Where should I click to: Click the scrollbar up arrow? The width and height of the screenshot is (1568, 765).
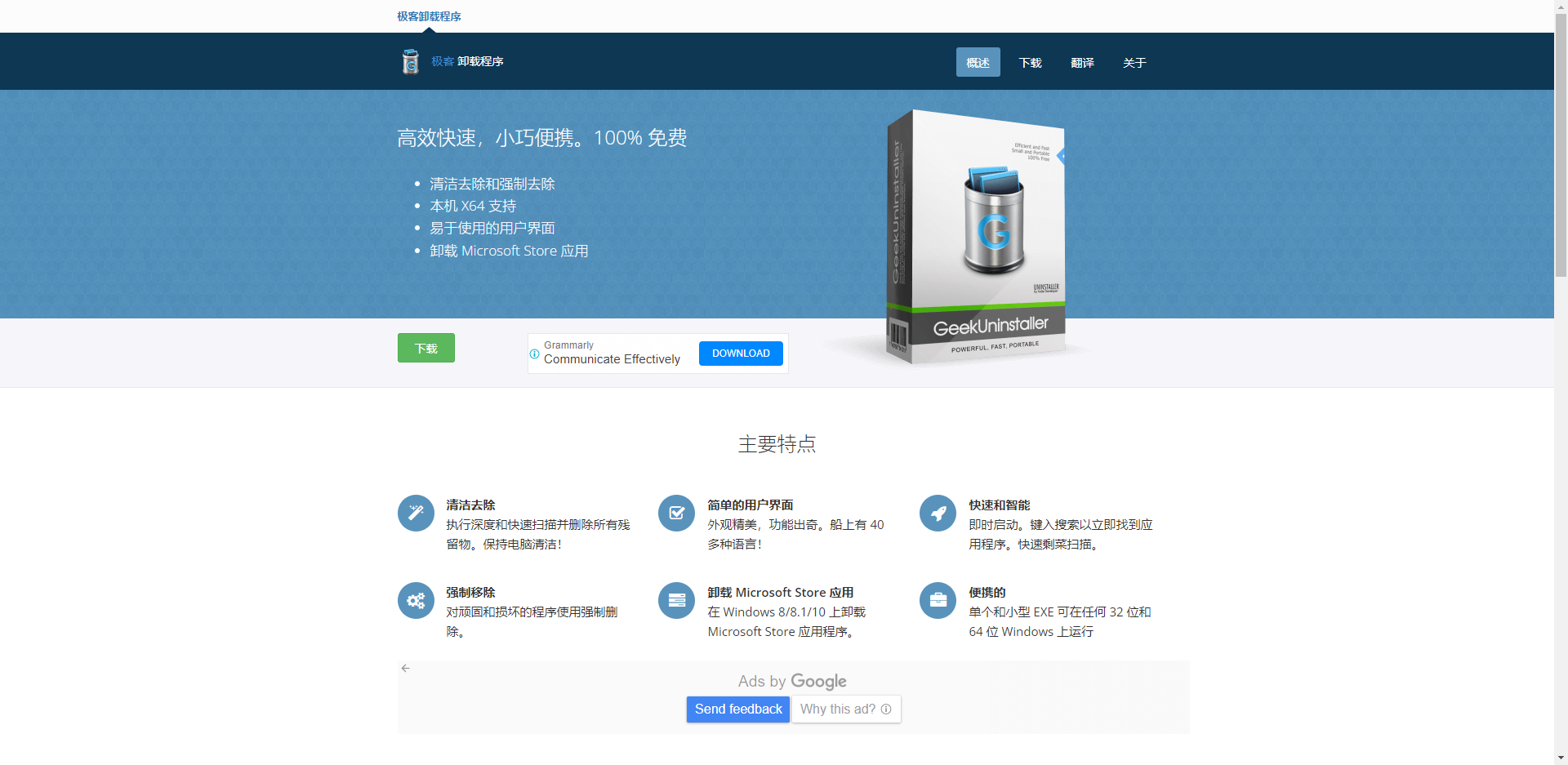coord(1561,7)
